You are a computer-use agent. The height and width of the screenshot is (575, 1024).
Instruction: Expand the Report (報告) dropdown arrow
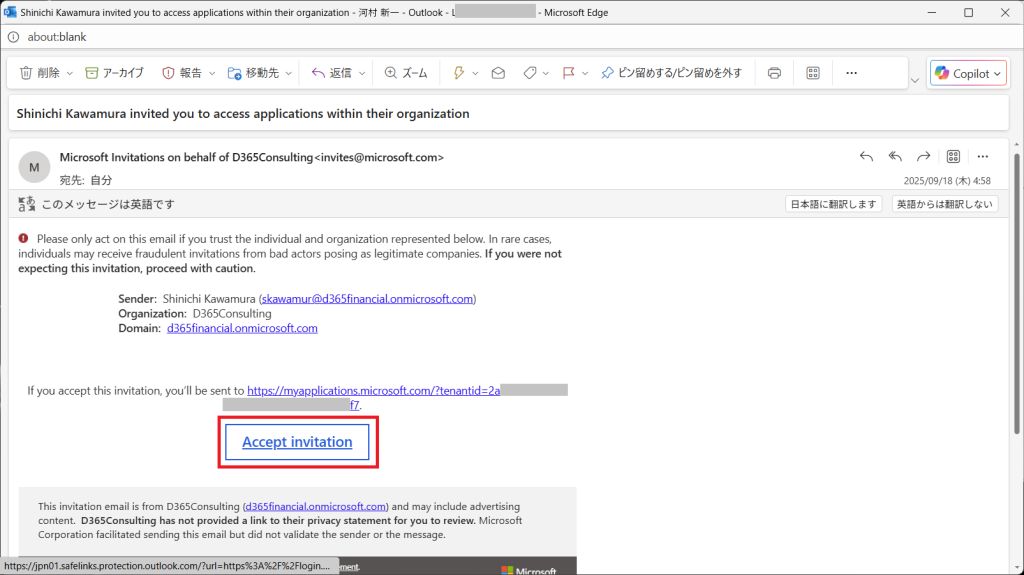coord(212,73)
